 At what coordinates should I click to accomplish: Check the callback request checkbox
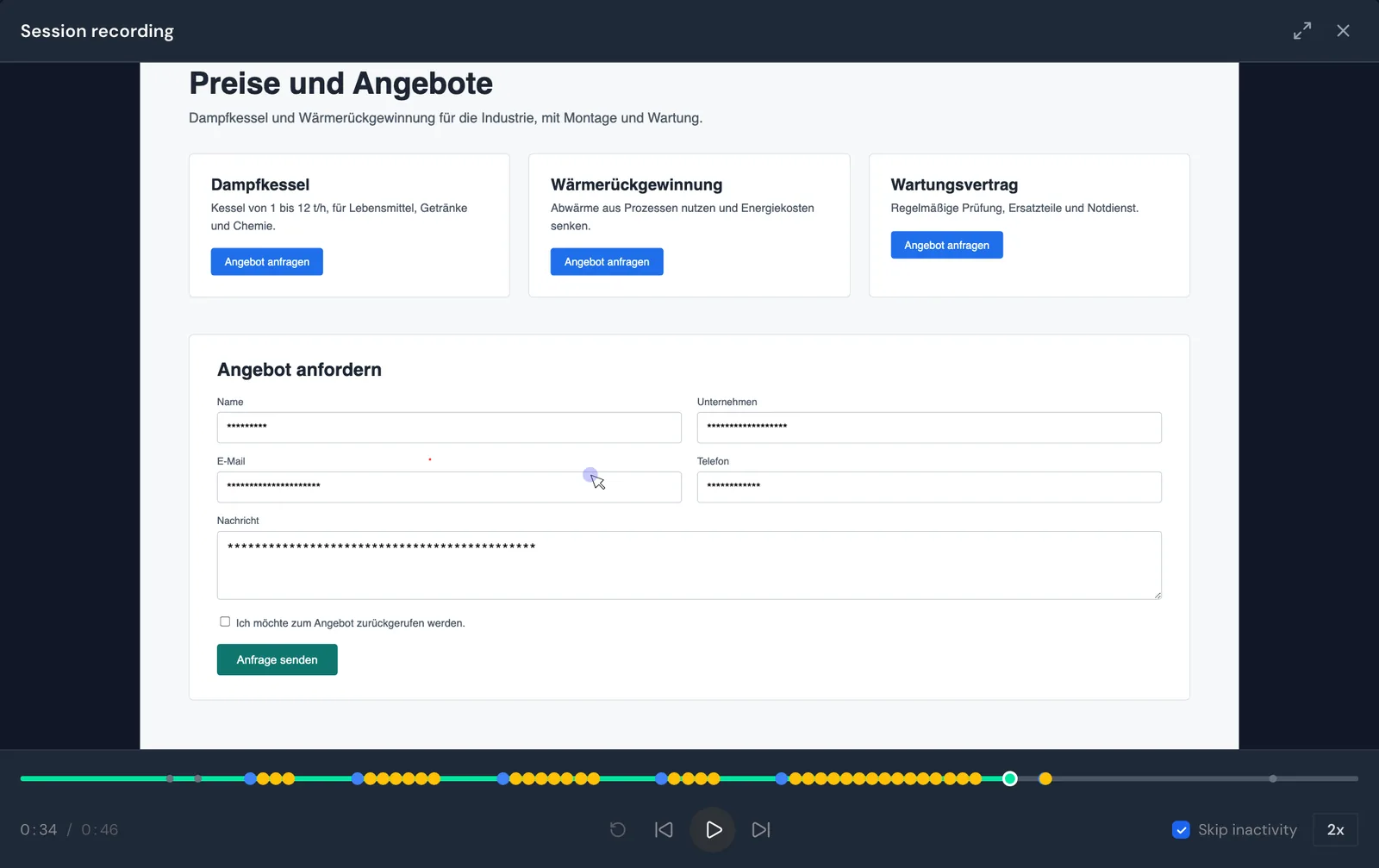pos(225,621)
